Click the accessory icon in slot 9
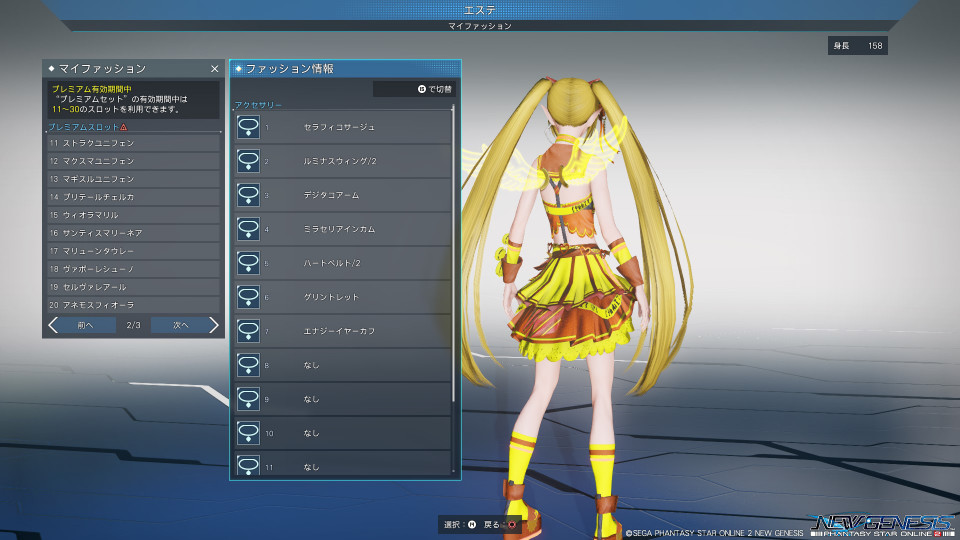Image resolution: width=960 pixels, height=540 pixels. click(248, 399)
